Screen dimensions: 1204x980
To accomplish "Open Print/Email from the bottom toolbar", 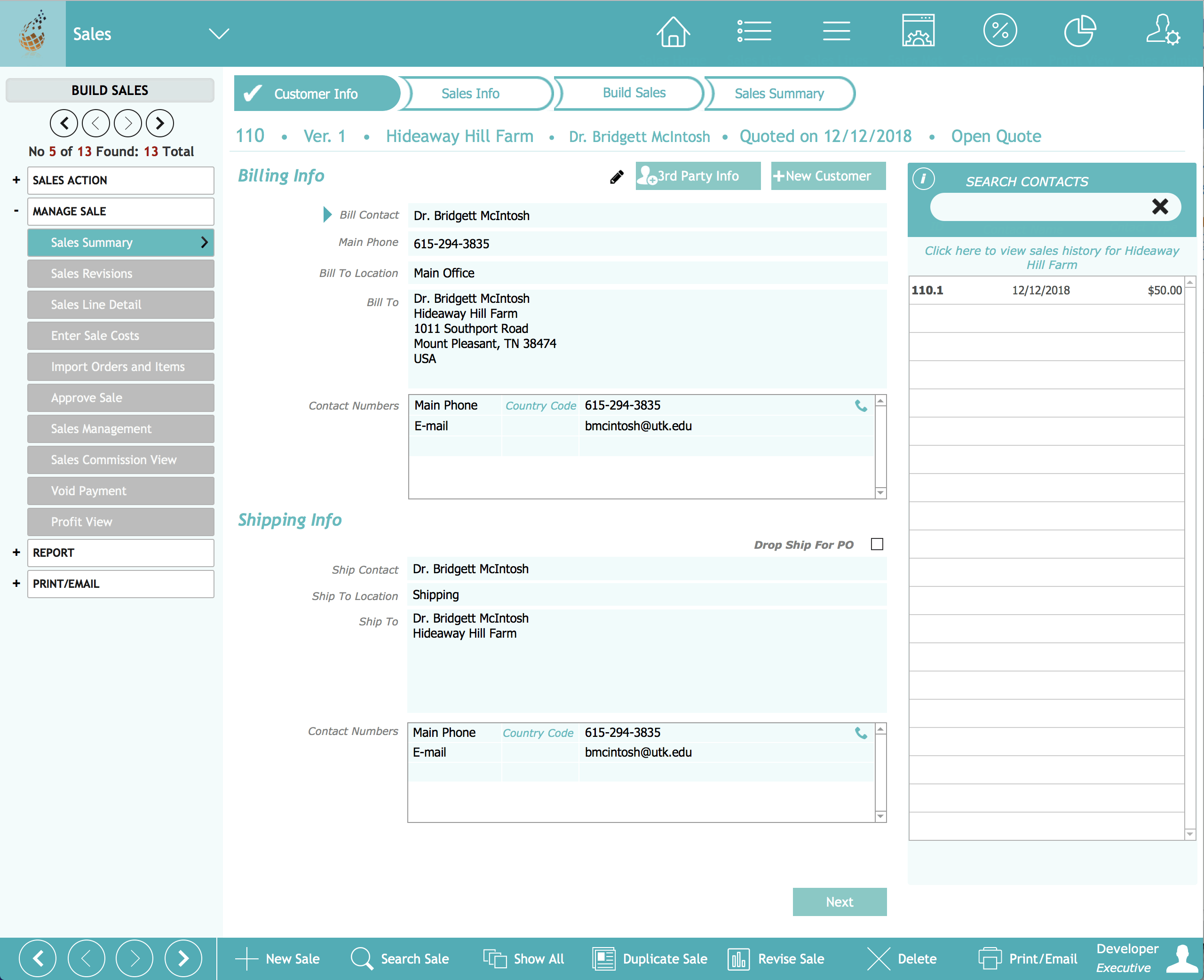I will 1028,958.
